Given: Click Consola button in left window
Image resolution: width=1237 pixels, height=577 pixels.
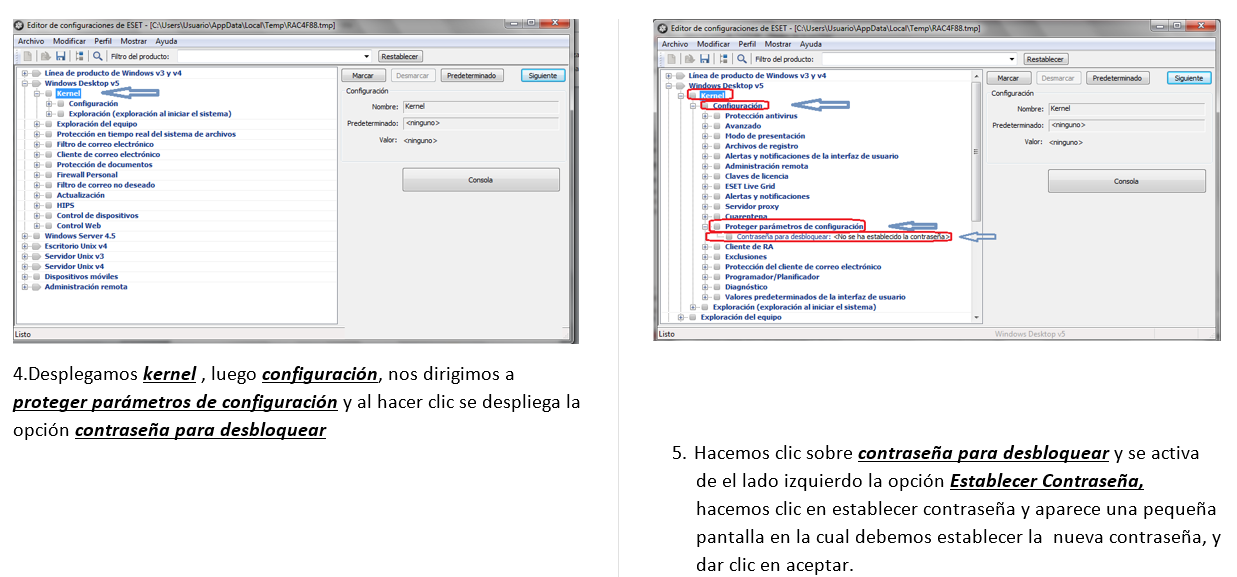Looking at the screenshot, I should [x=481, y=180].
